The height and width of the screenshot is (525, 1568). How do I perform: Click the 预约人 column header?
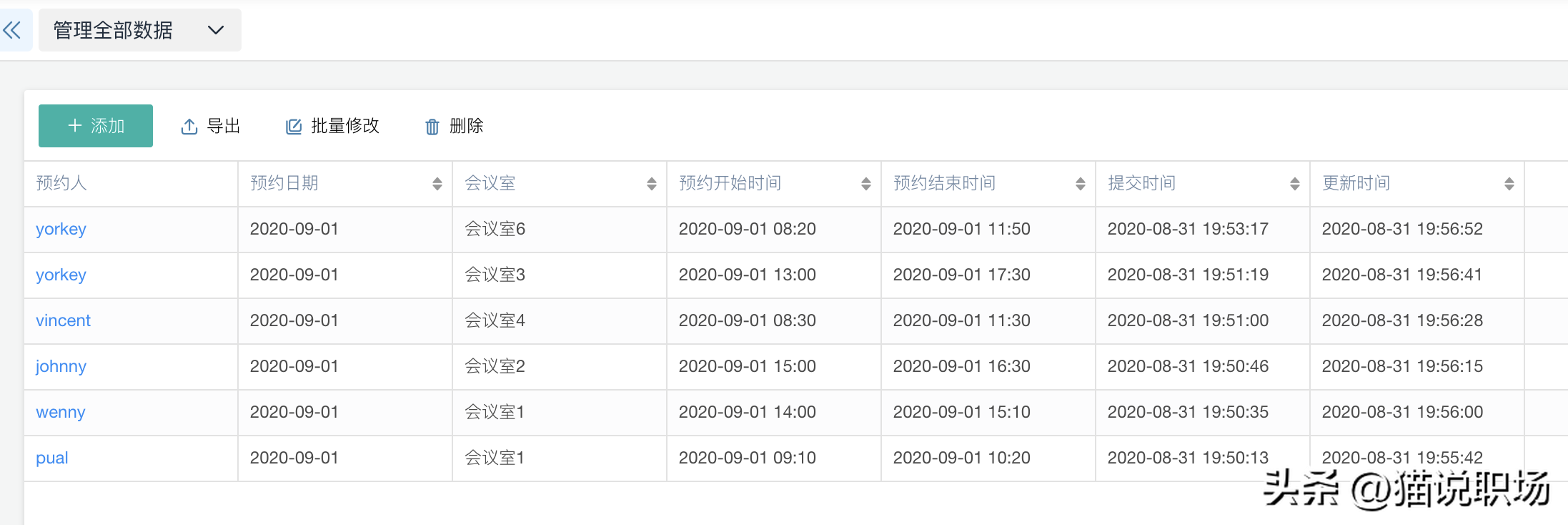61,183
